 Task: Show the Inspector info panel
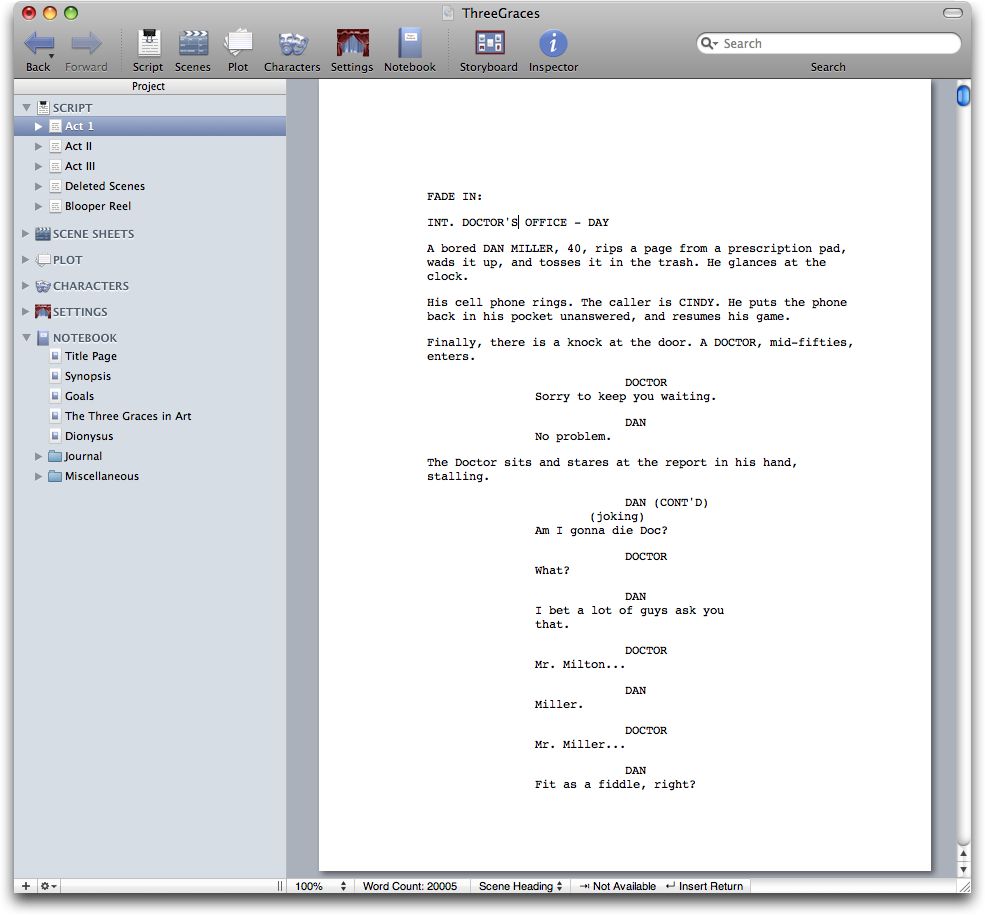click(x=553, y=43)
